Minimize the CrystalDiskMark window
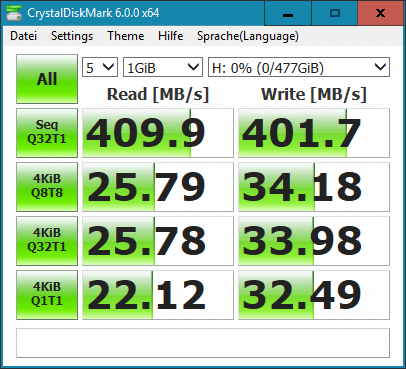The image size is (406, 369). pyautogui.click(x=288, y=13)
